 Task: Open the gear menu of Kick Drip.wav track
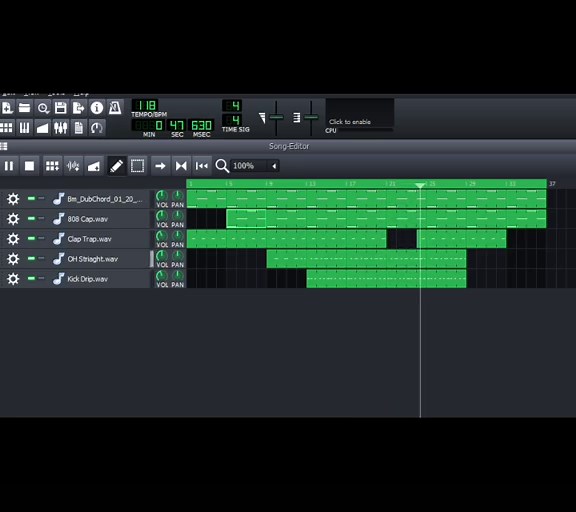[13, 279]
